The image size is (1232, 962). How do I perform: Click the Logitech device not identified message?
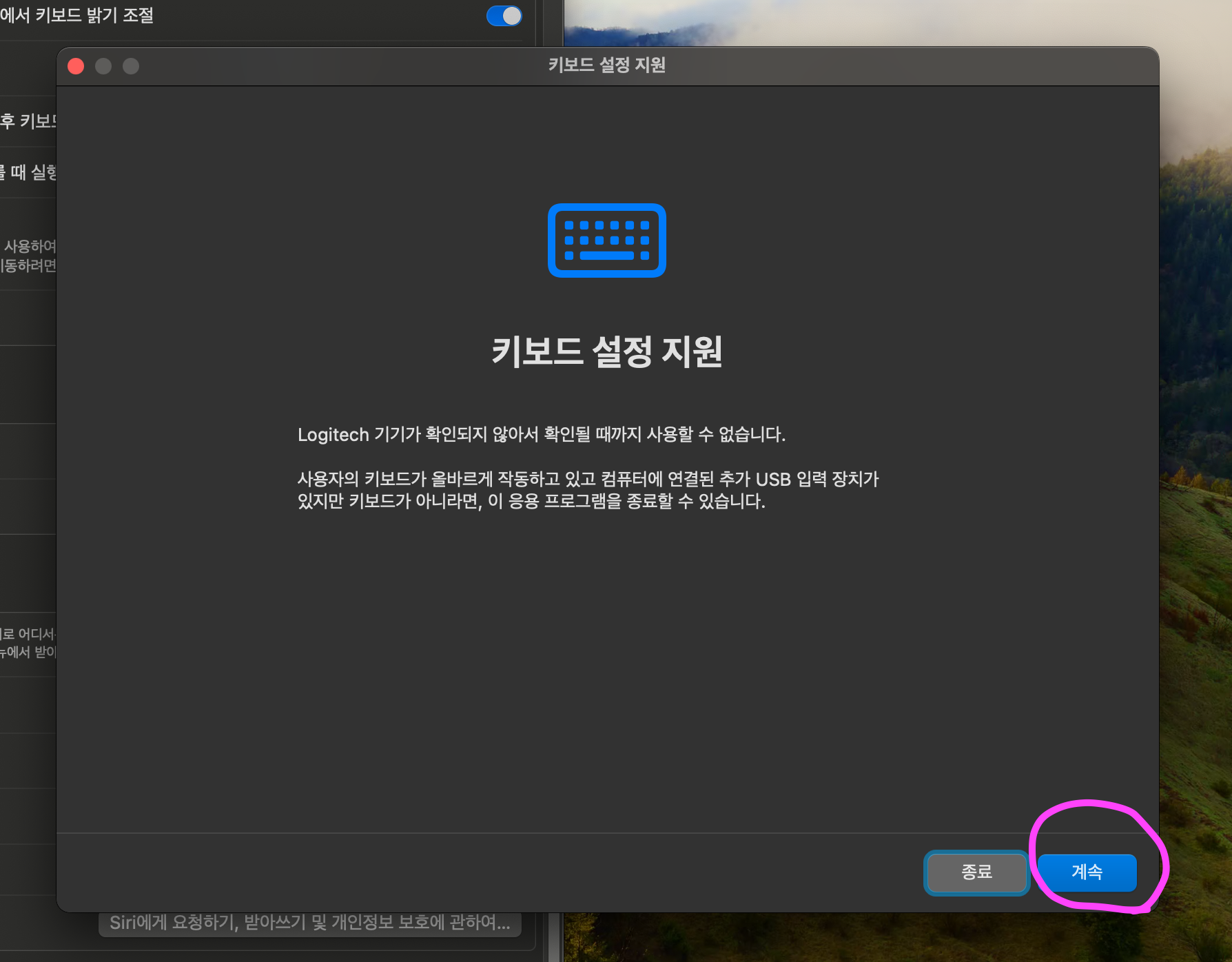541,435
